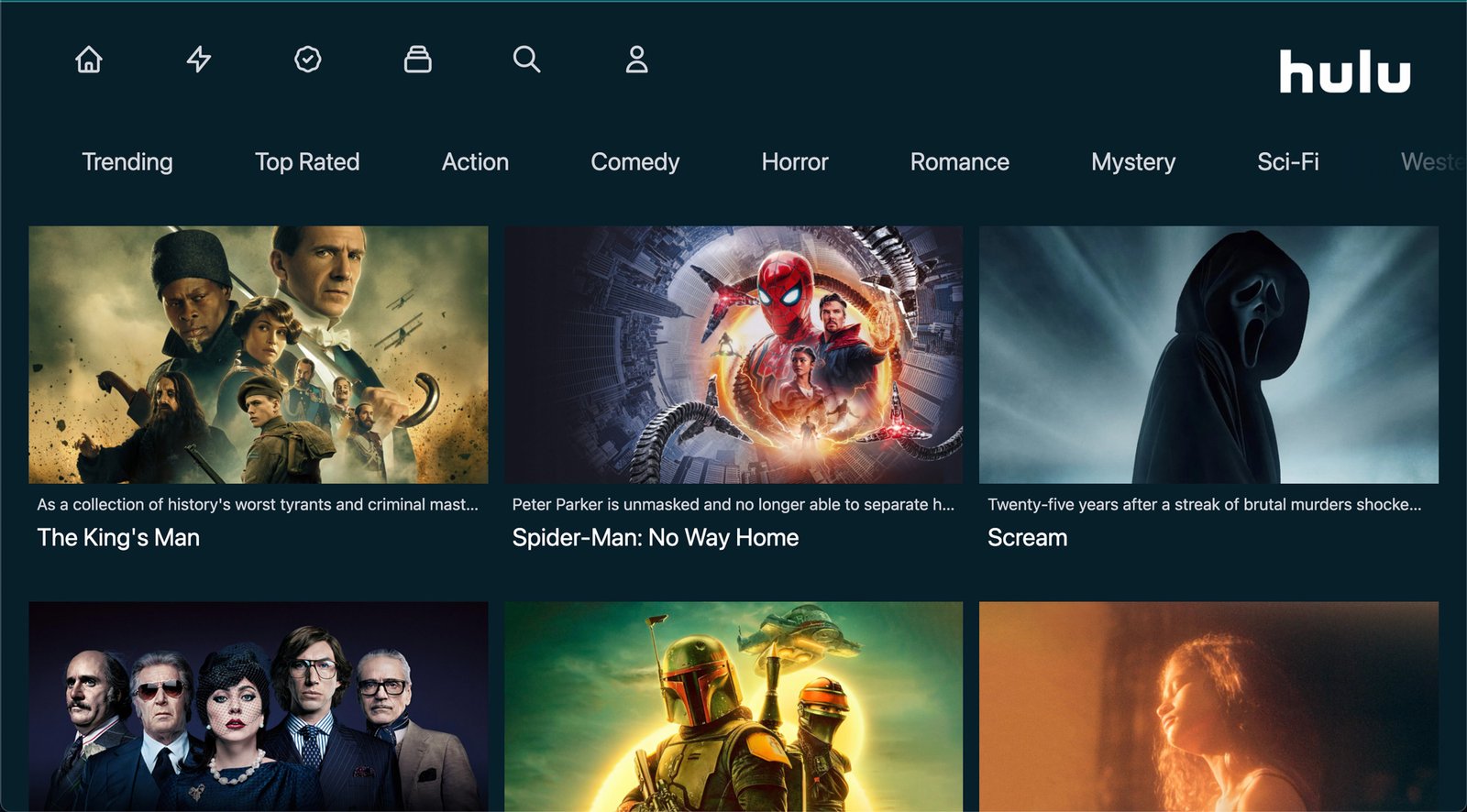Click description 'Twenty-five years after a streak'
1467x812 pixels.
1205,505
